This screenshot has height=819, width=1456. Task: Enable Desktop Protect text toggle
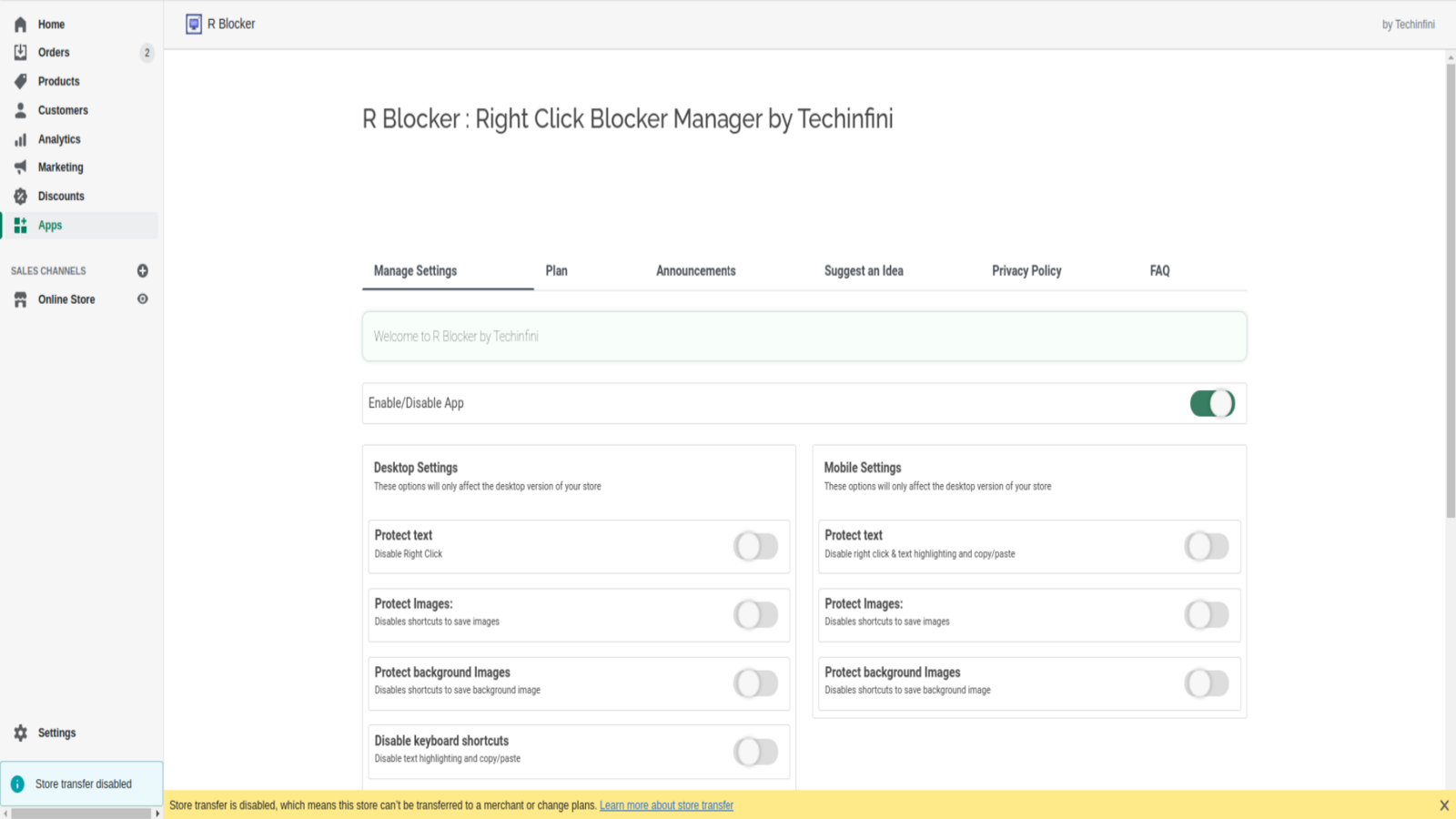[756, 546]
